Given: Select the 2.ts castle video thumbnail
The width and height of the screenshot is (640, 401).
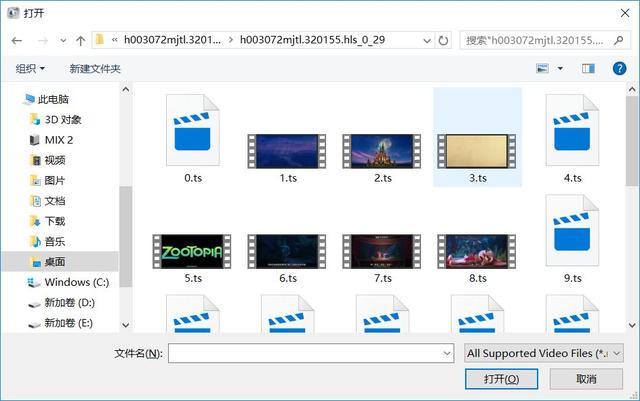Looking at the screenshot, I should [x=382, y=151].
